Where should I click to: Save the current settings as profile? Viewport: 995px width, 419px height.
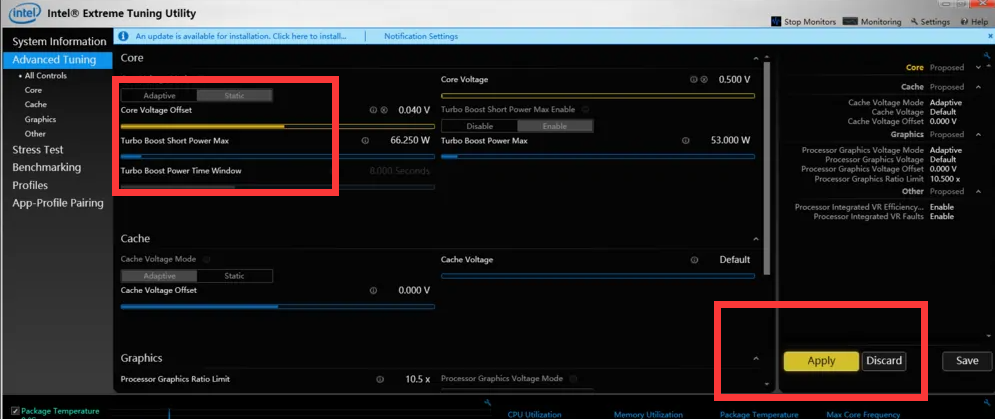(x=967, y=361)
